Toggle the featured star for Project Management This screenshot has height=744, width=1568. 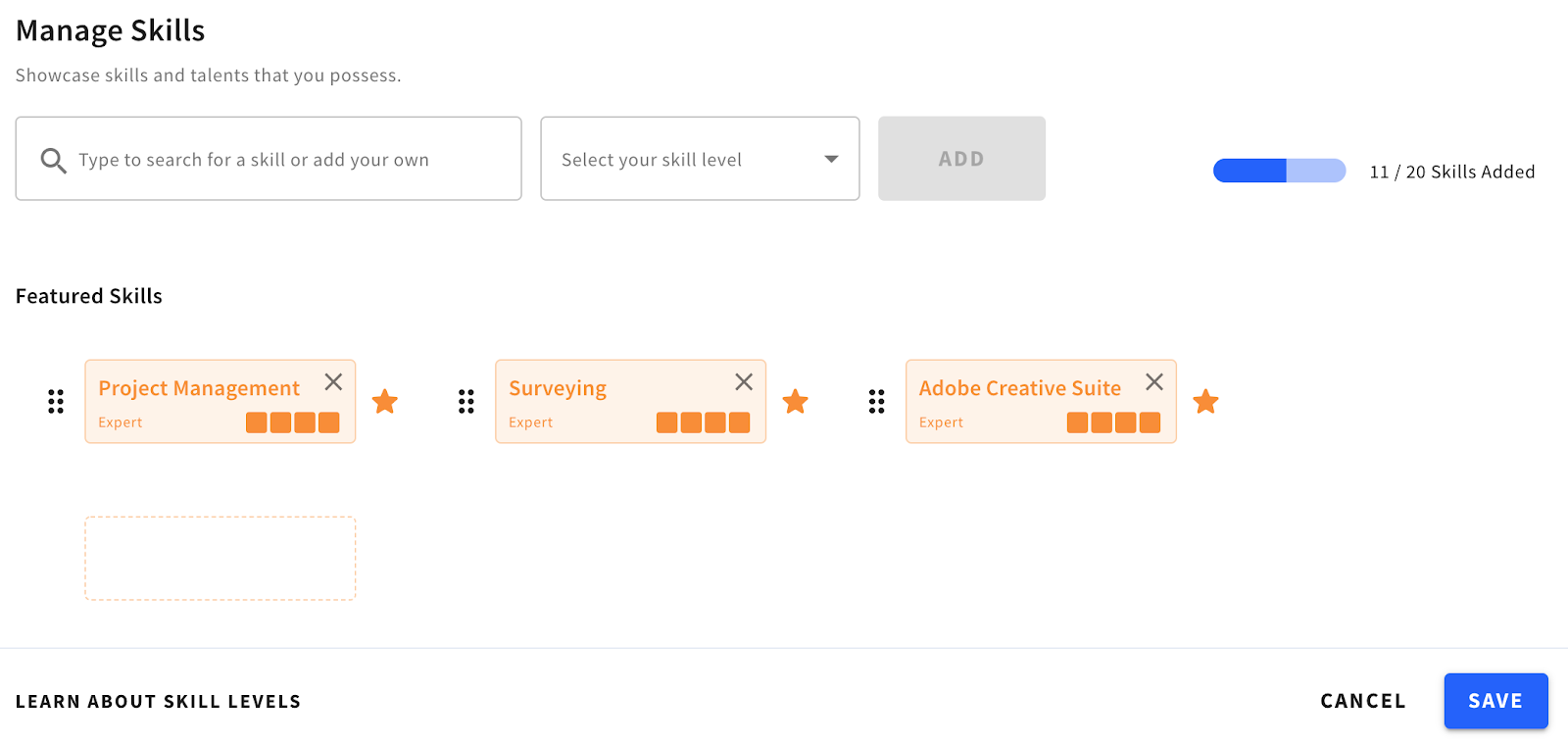click(x=385, y=401)
